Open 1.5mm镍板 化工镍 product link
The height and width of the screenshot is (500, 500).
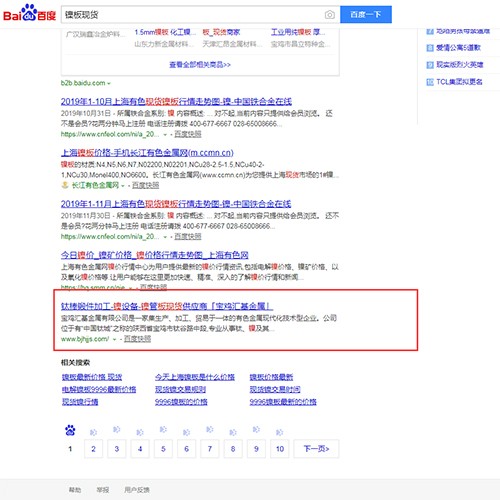point(165,32)
